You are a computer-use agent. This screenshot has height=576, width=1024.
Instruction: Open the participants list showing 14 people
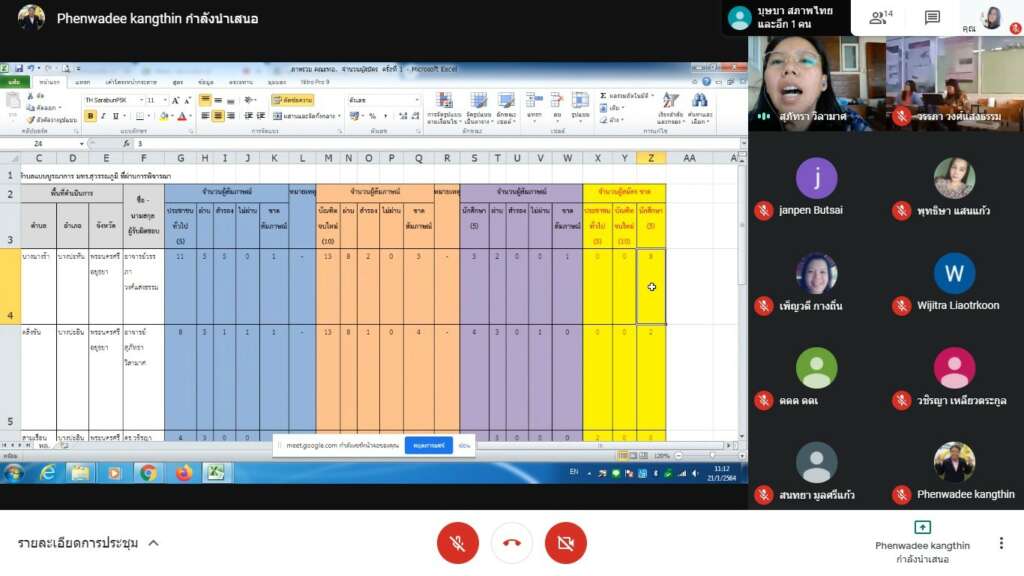coord(880,18)
